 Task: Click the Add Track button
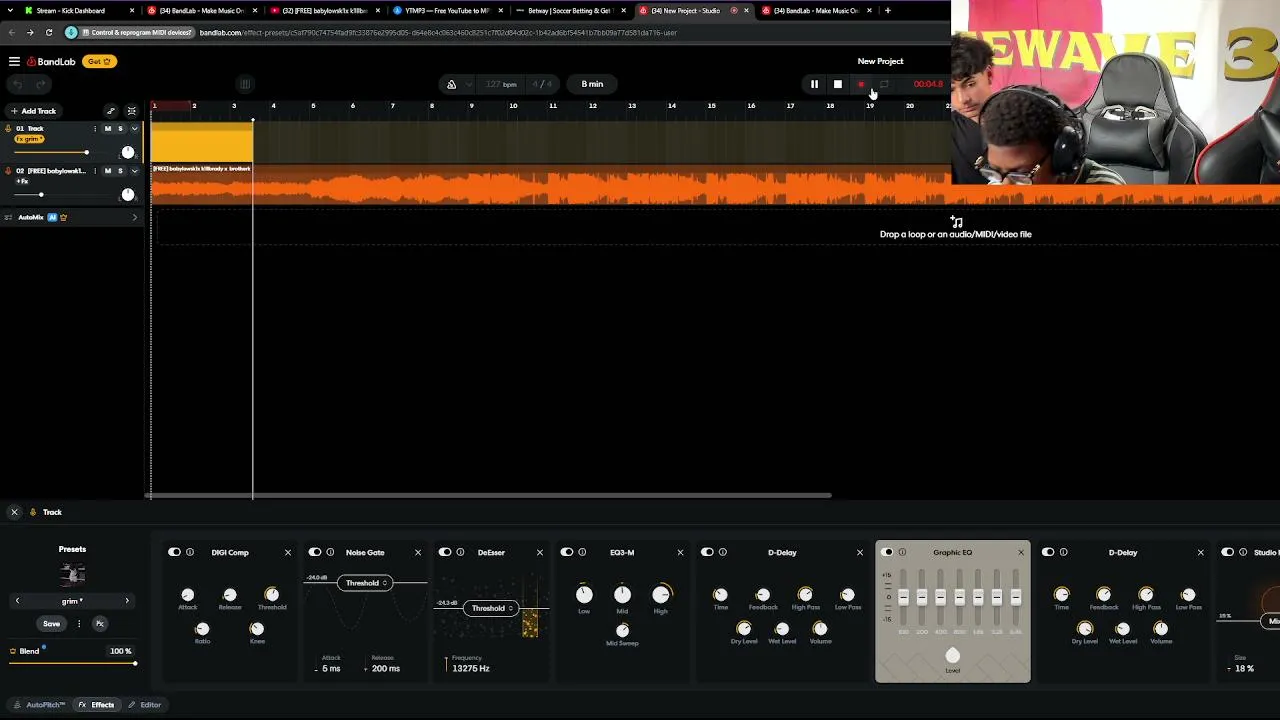click(33, 111)
